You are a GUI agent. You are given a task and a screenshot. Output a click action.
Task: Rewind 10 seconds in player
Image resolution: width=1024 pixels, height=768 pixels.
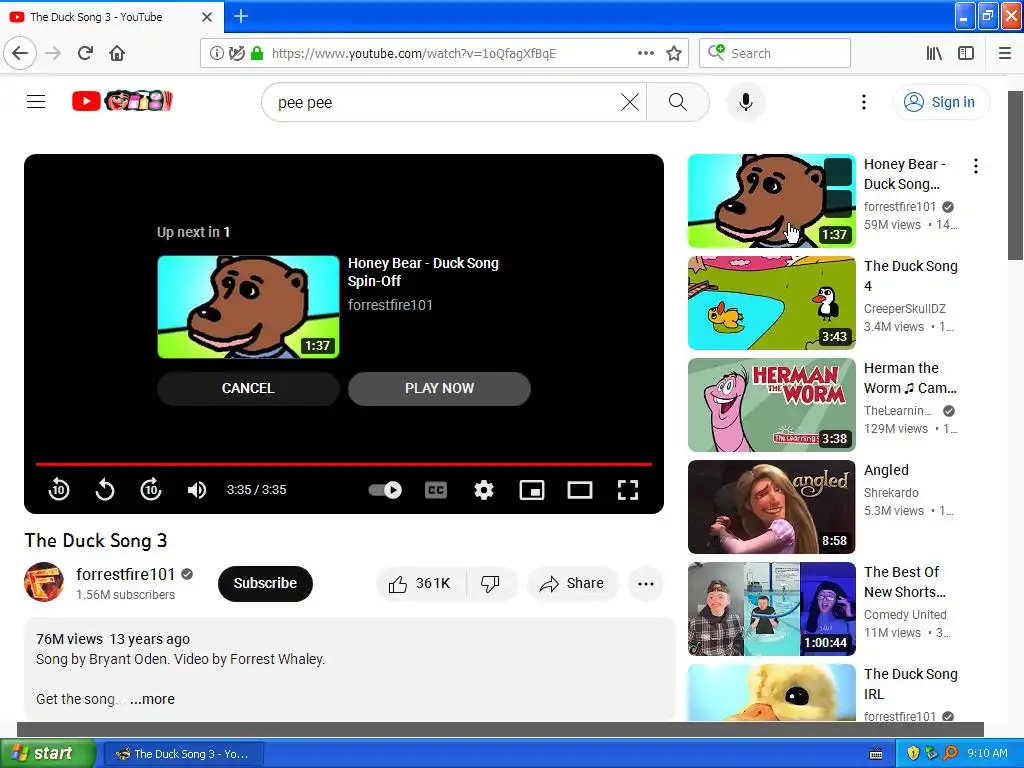pos(59,490)
